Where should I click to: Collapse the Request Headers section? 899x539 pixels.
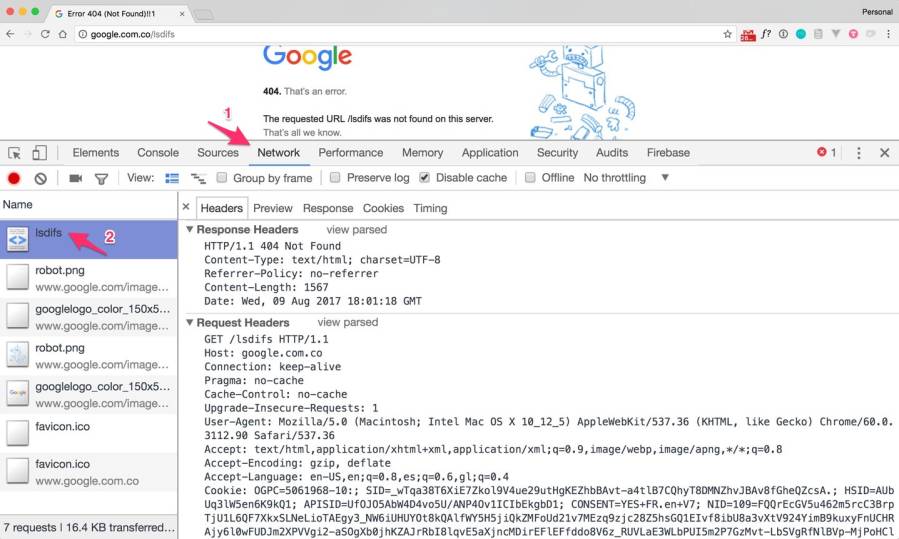[x=190, y=323]
